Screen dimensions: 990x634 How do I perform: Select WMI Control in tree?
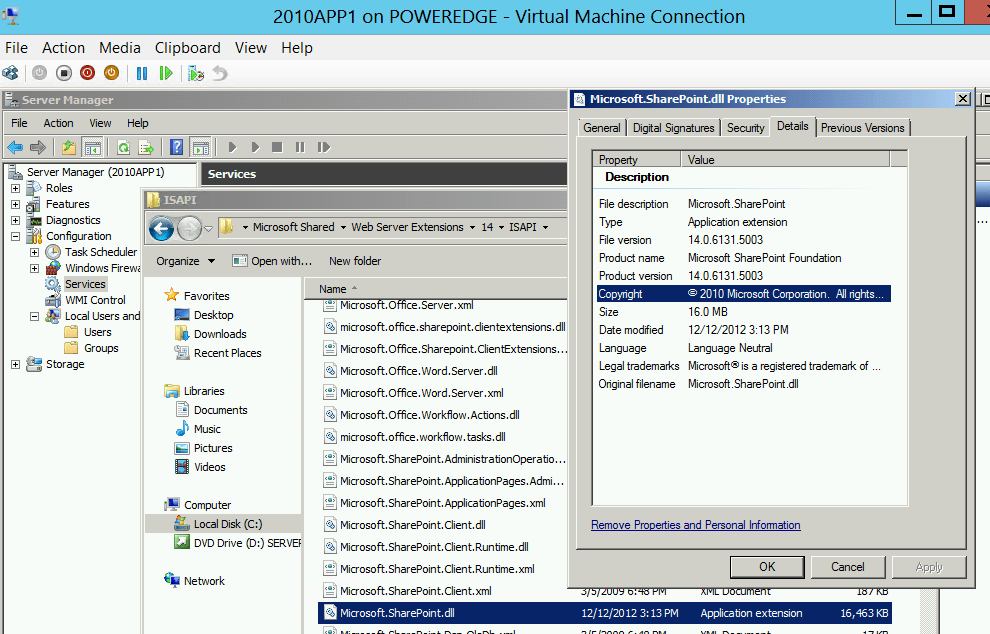(95, 300)
